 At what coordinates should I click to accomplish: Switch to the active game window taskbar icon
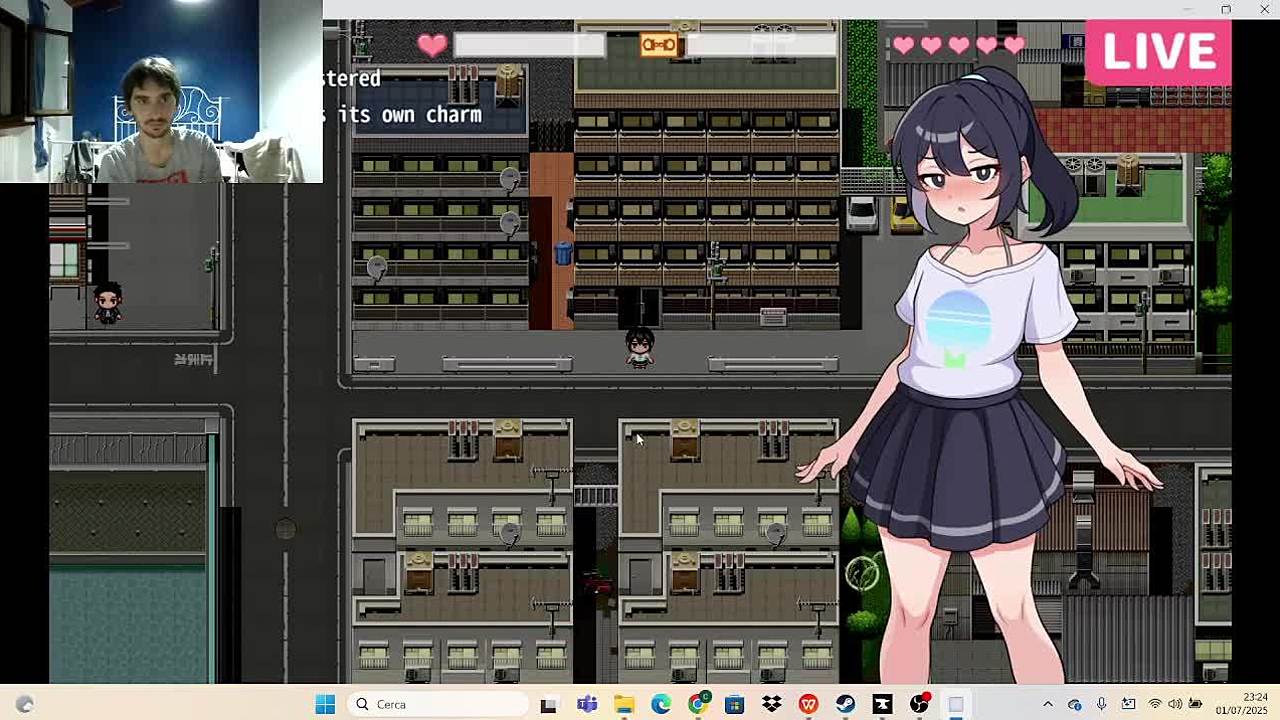point(956,705)
